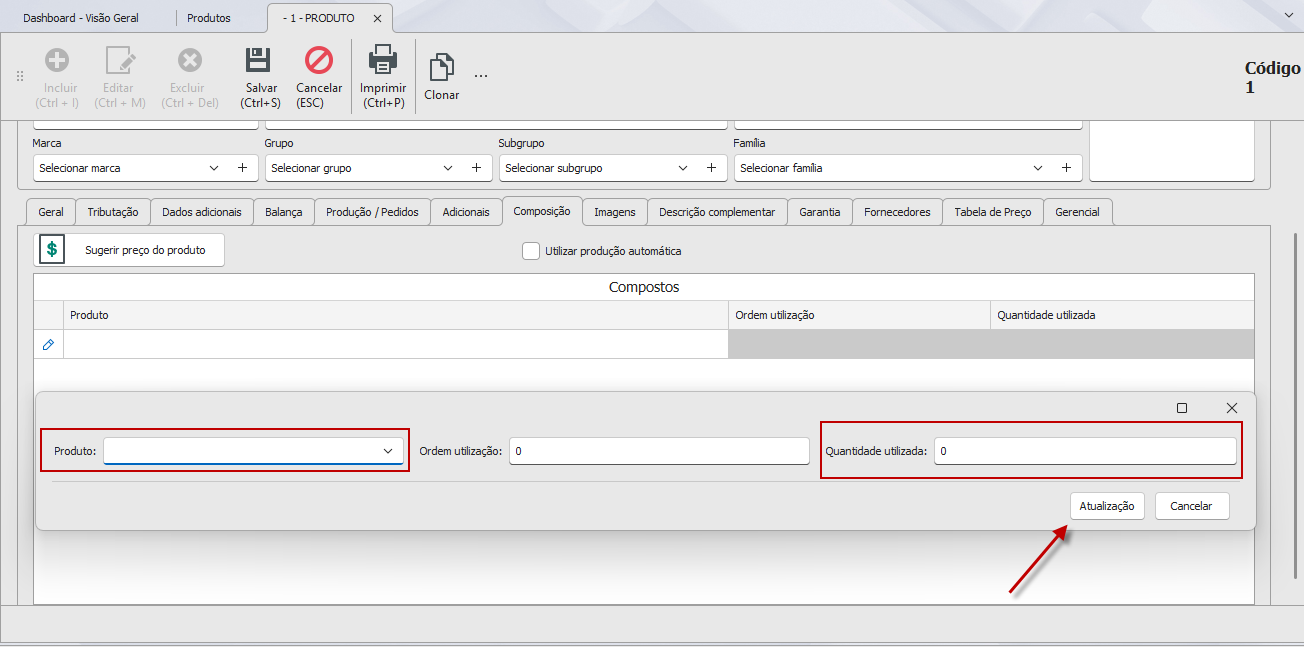Click Ordem utilização column header
The height and width of the screenshot is (647, 1304).
point(860,315)
